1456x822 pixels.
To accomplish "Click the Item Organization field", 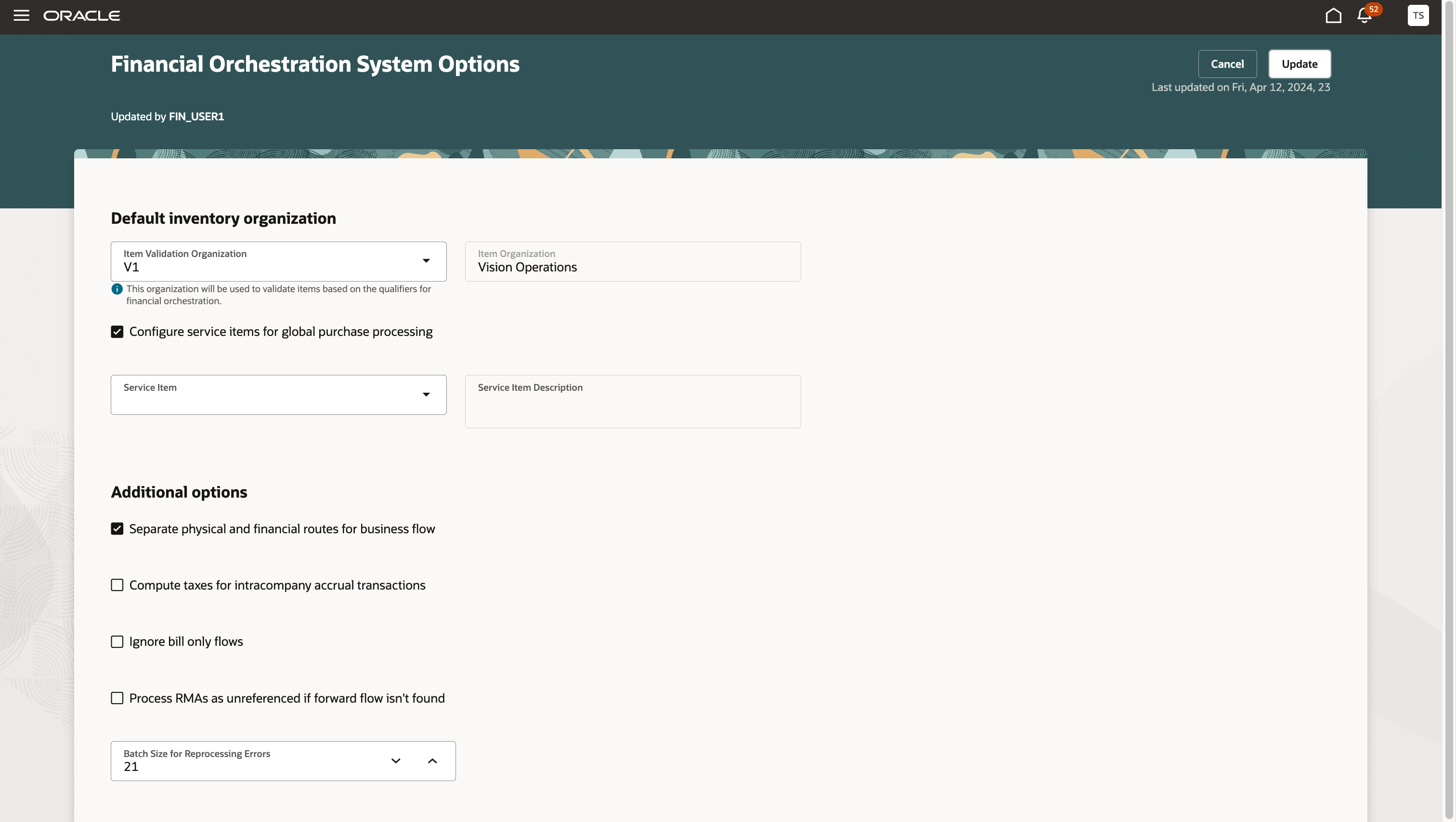I will coord(633,262).
